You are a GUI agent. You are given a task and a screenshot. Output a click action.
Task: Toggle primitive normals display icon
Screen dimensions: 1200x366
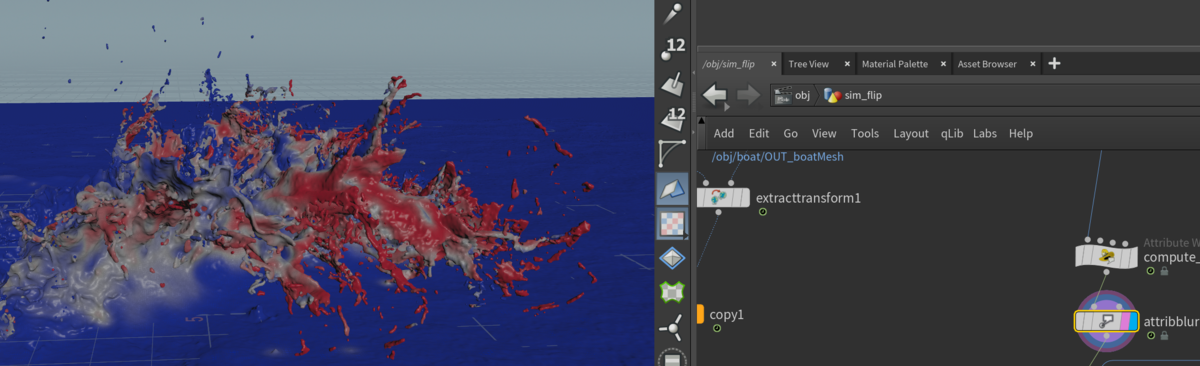673,84
